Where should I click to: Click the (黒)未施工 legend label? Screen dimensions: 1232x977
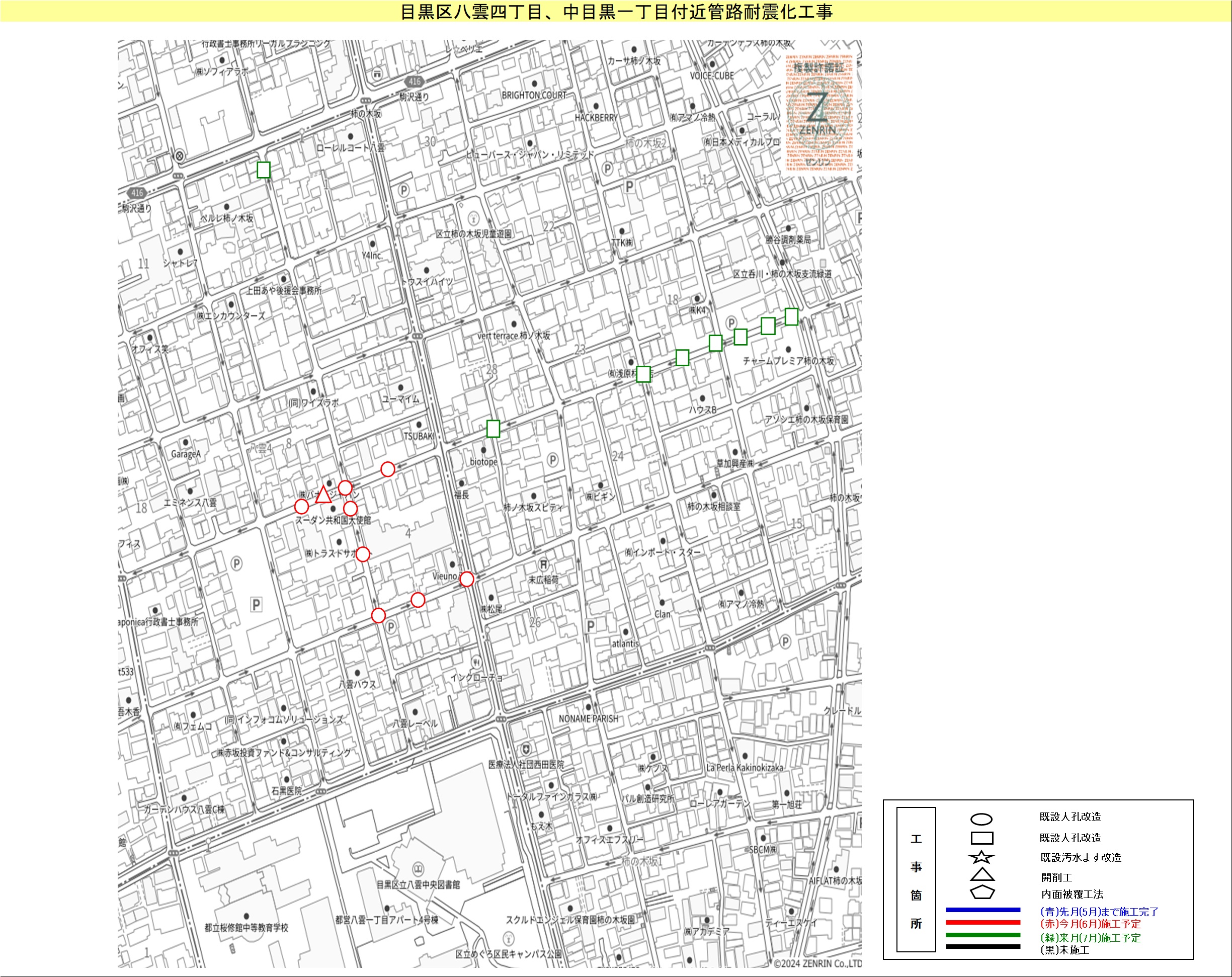[x=1064, y=950]
